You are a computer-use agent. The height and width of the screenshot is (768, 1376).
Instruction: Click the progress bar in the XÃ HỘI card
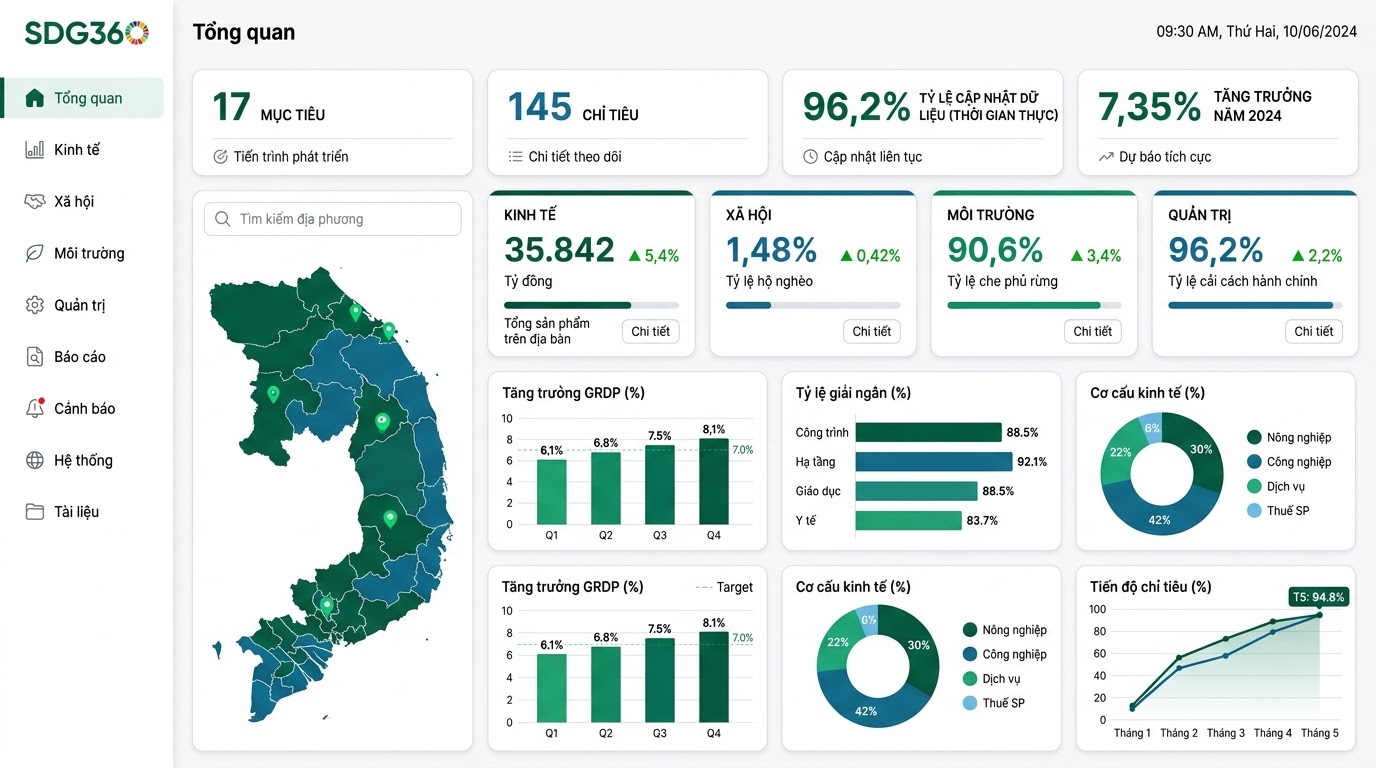[x=813, y=305]
